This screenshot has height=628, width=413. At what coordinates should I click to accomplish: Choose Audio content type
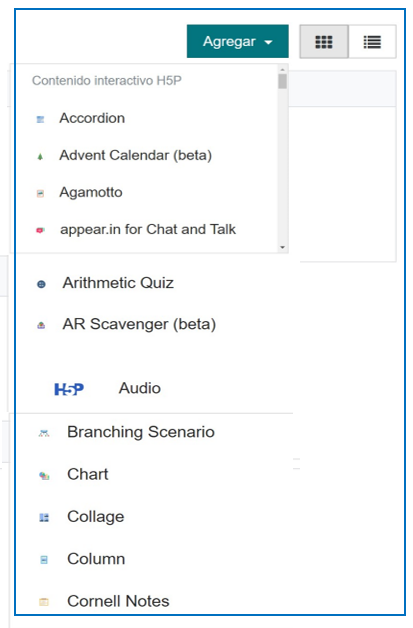[x=140, y=388]
